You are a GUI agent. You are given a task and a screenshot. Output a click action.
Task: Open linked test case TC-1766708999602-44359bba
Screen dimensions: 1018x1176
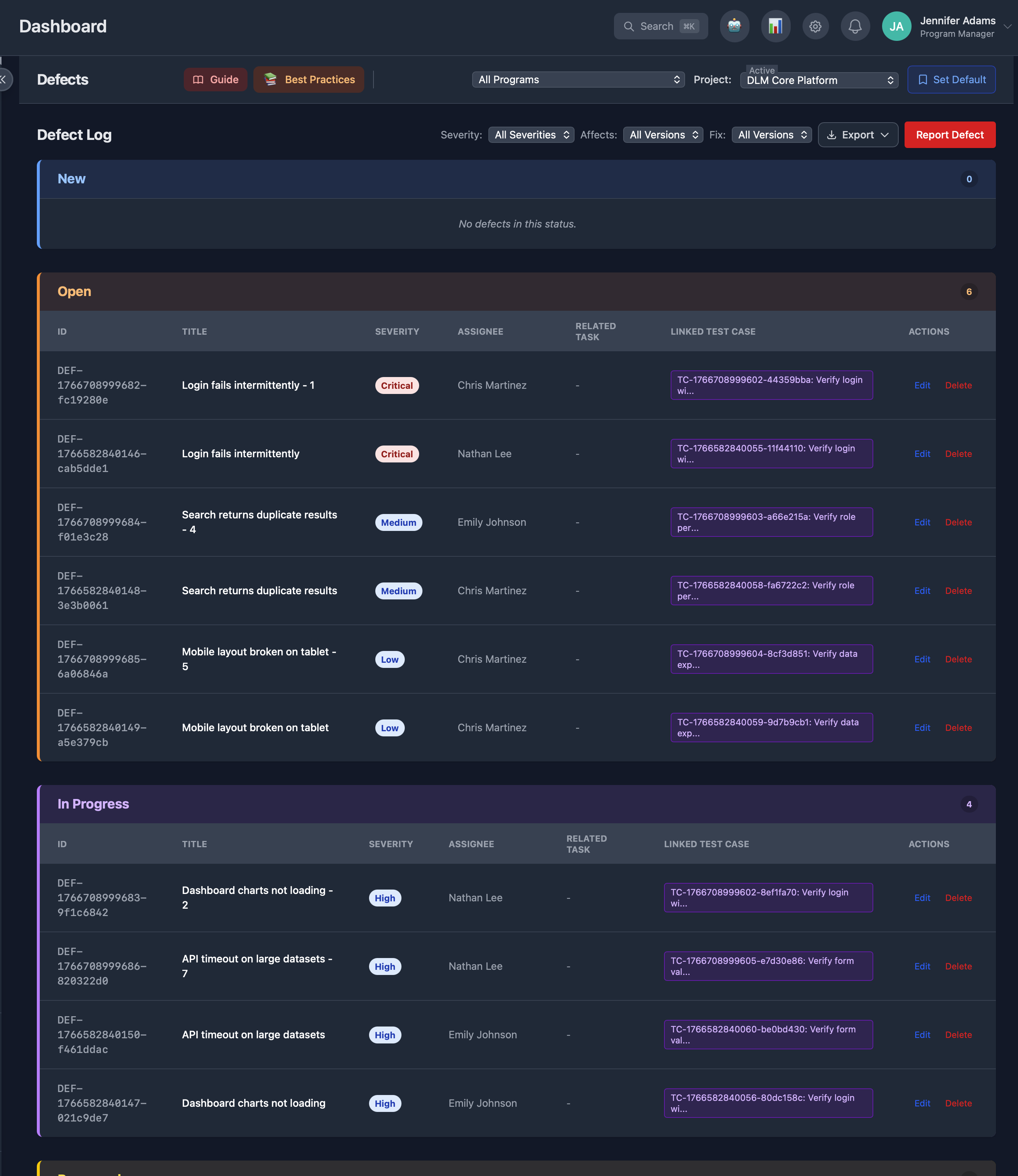pos(771,385)
